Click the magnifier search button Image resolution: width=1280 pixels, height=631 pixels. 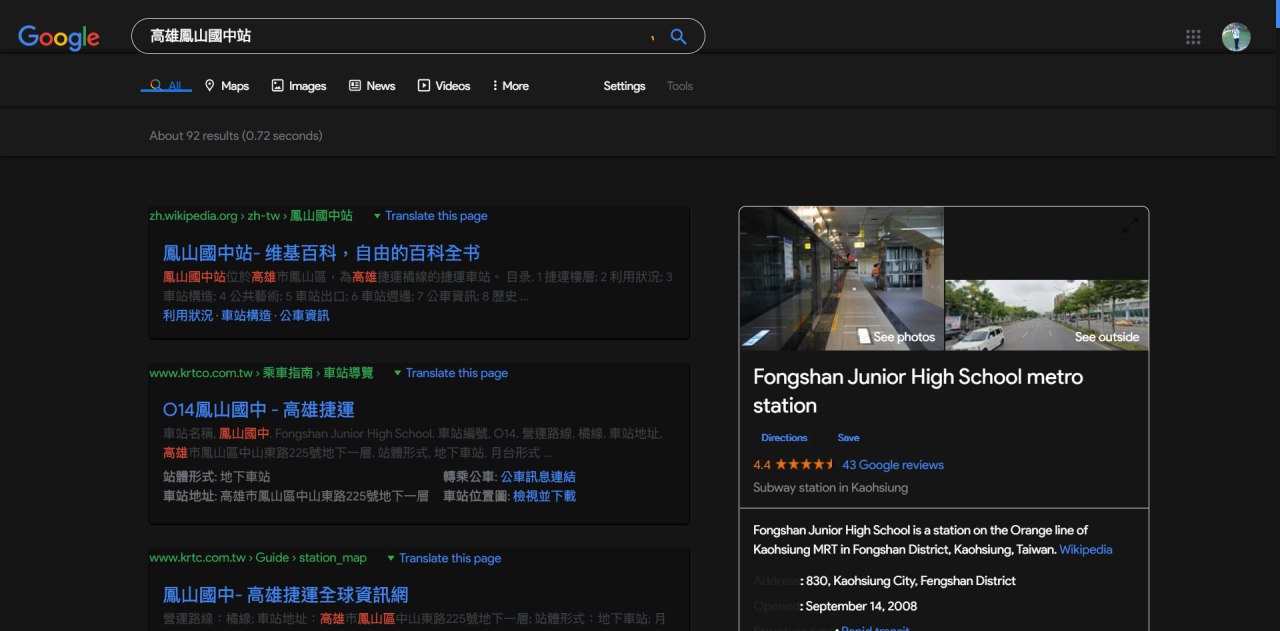click(x=678, y=36)
